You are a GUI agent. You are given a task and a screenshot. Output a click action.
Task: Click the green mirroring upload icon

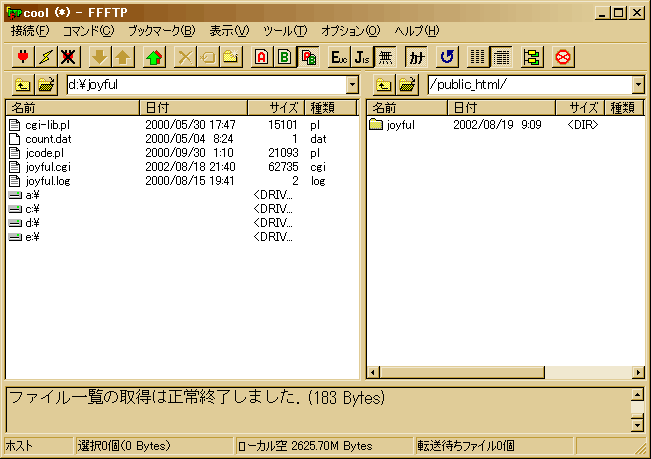pos(154,57)
